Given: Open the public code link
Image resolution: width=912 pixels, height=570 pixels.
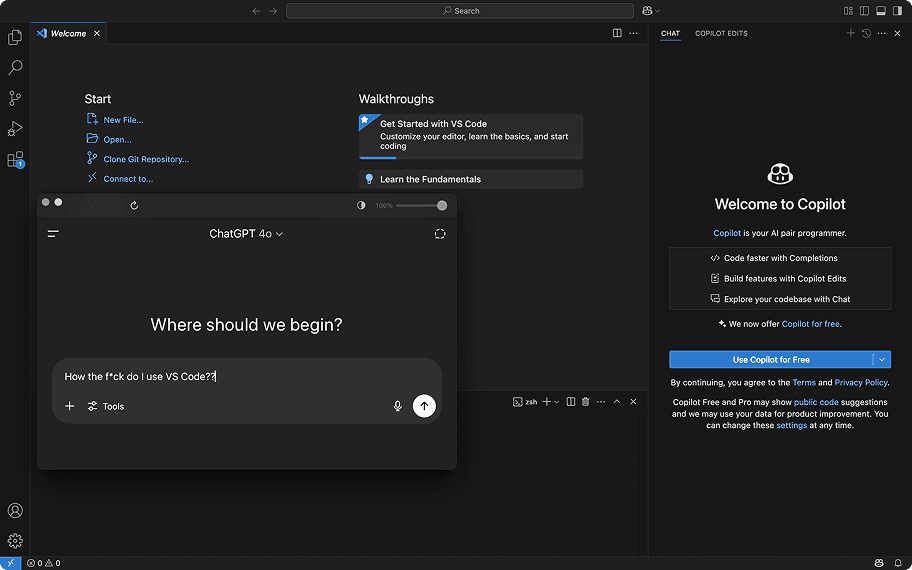Looking at the screenshot, I should (816, 402).
